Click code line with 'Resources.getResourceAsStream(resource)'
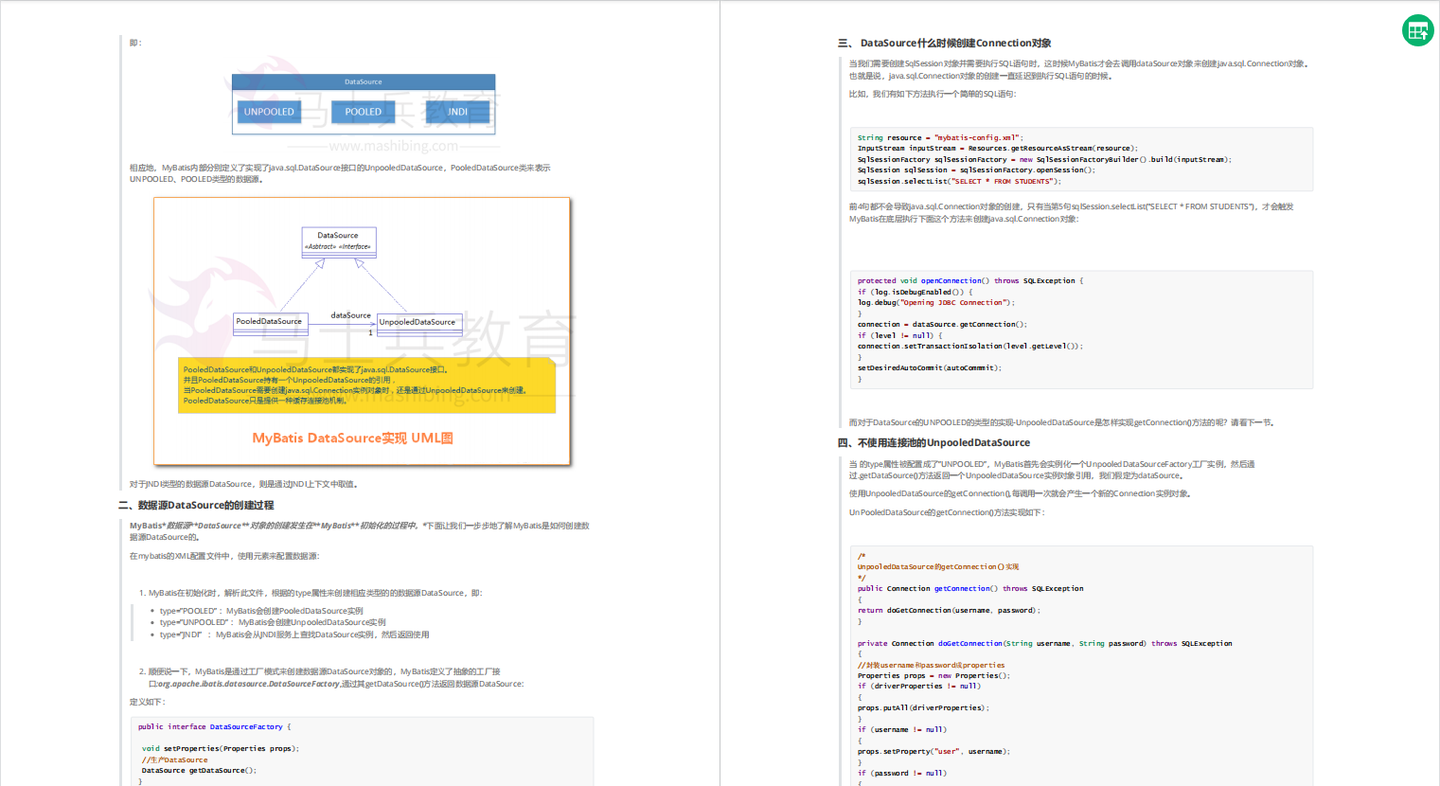Screen dimensions: 1440x786 997,148
